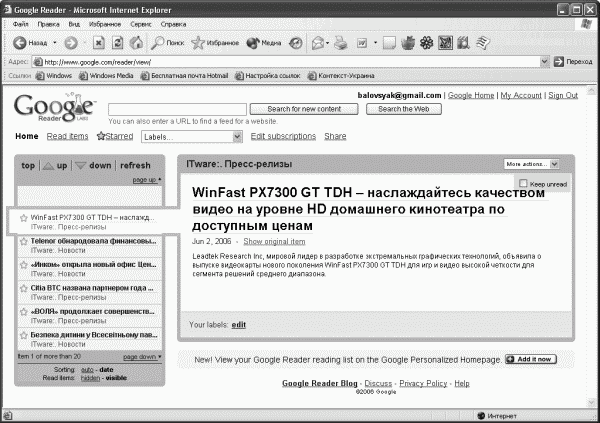Click the Refresh page toolbar icon
600x423 pixels.
(x=117, y=42)
